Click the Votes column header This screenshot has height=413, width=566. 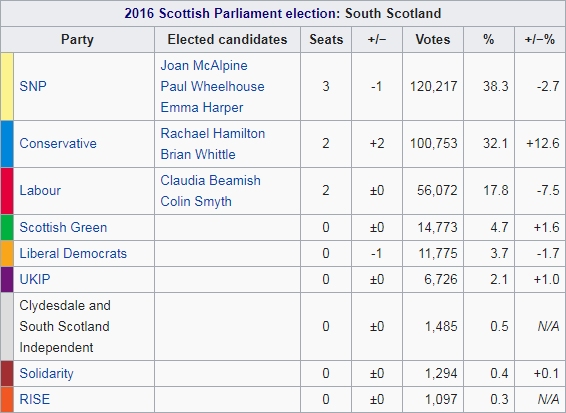(433, 39)
